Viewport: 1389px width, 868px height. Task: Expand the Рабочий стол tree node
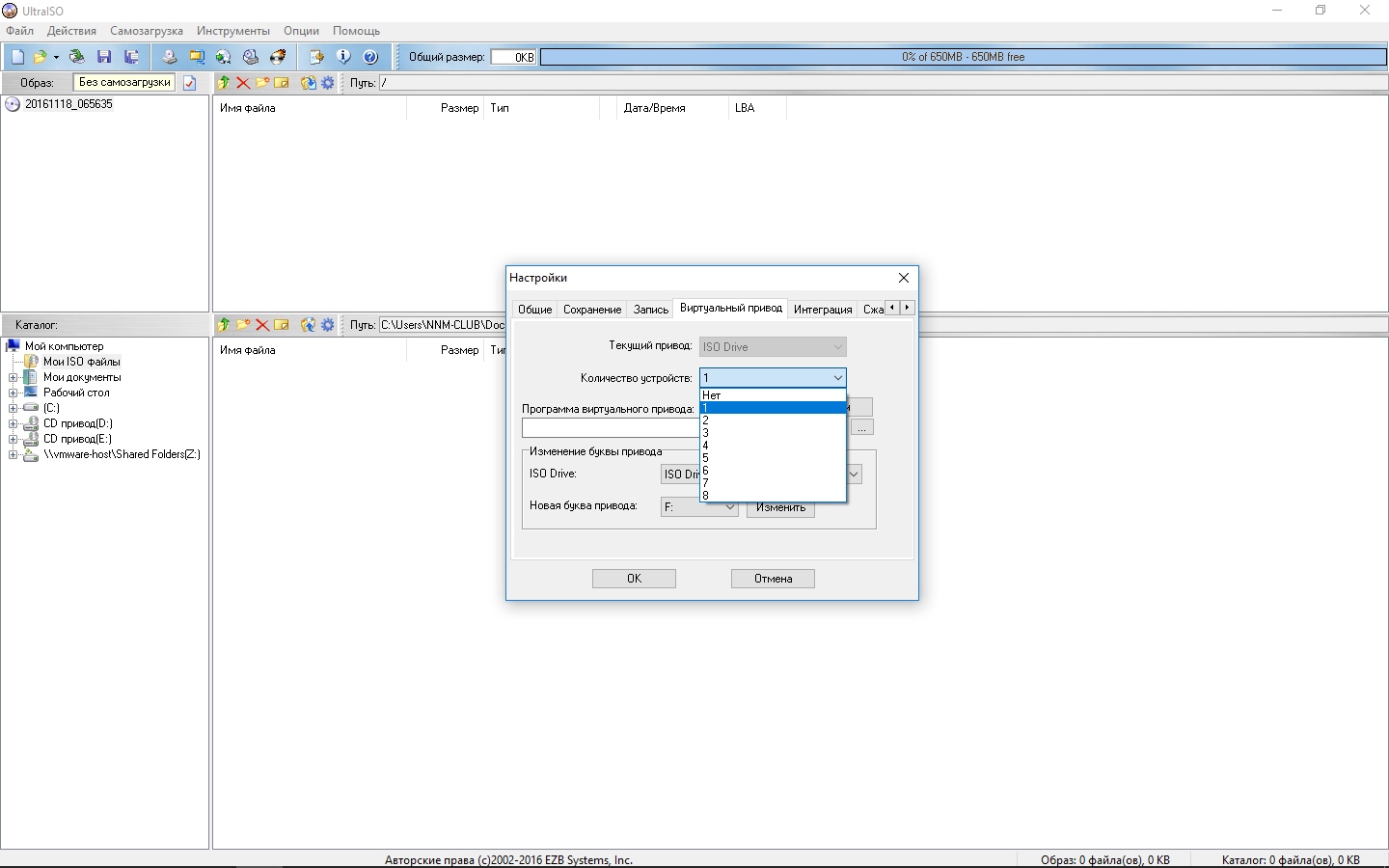tap(14, 393)
